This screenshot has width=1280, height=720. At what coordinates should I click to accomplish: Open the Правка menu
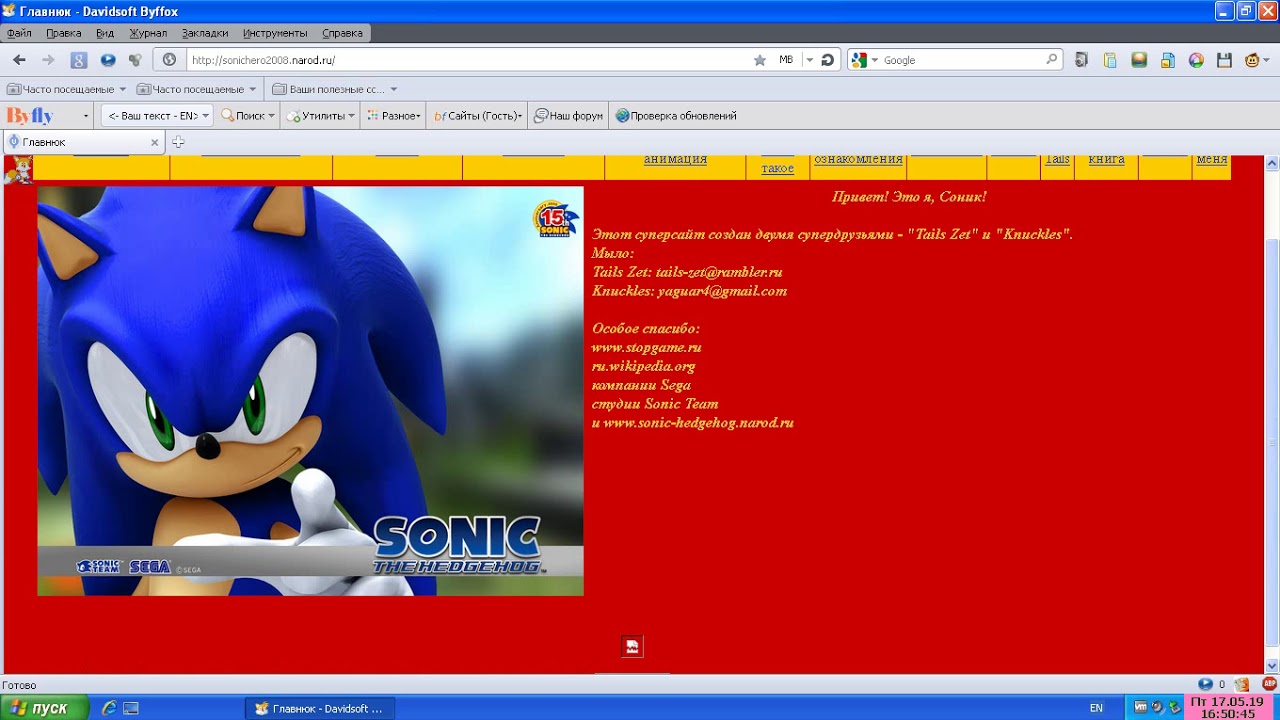point(63,33)
